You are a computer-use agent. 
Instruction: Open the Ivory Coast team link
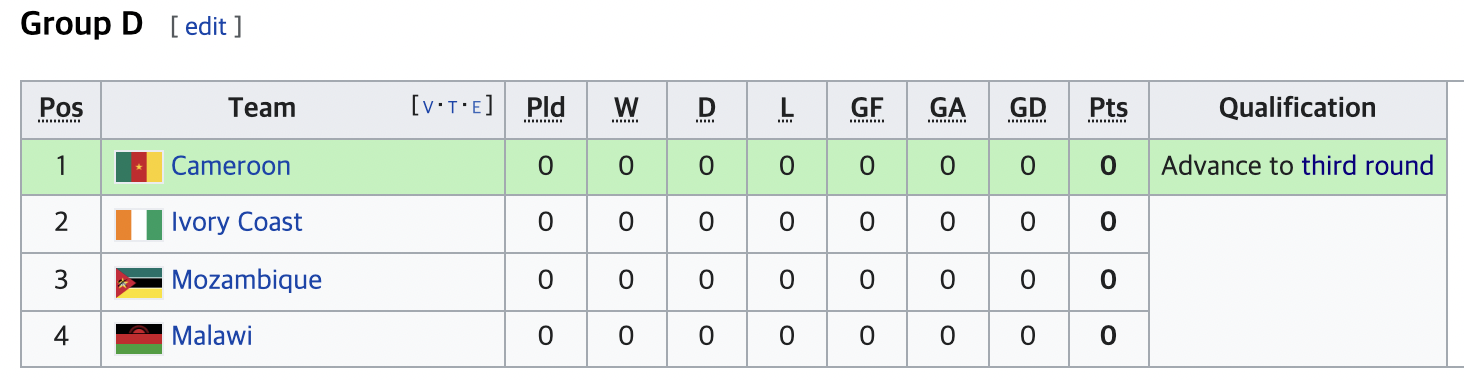[237, 222]
